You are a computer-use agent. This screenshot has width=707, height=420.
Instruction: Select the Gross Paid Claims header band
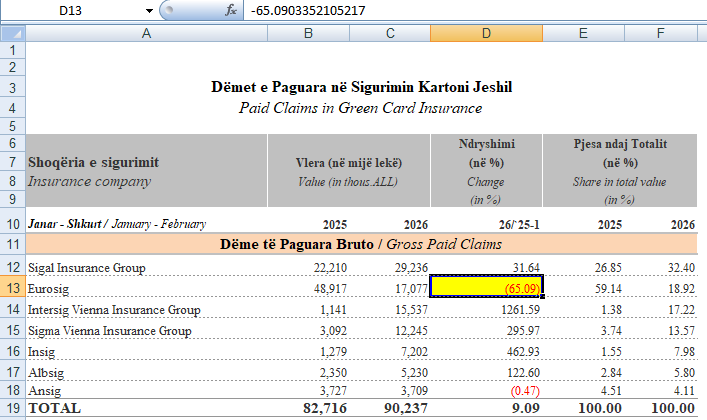click(x=360, y=244)
